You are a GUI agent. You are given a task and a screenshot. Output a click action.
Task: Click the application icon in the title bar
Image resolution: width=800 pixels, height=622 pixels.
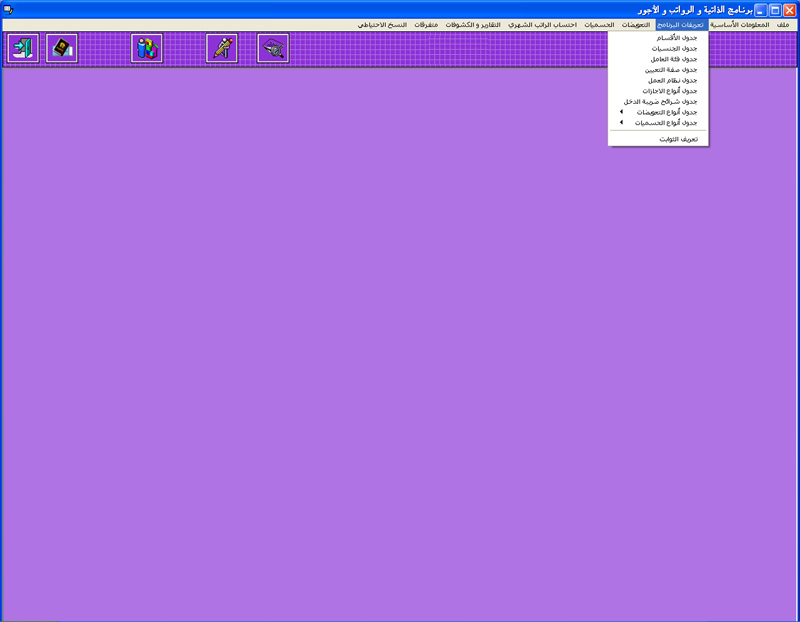coord(9,9)
